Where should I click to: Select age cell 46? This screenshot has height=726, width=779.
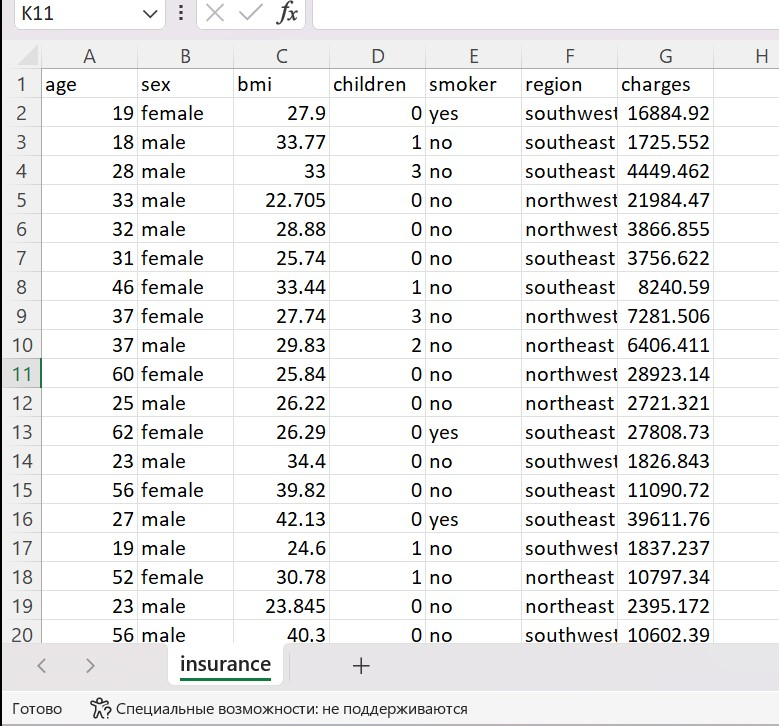click(x=89, y=287)
